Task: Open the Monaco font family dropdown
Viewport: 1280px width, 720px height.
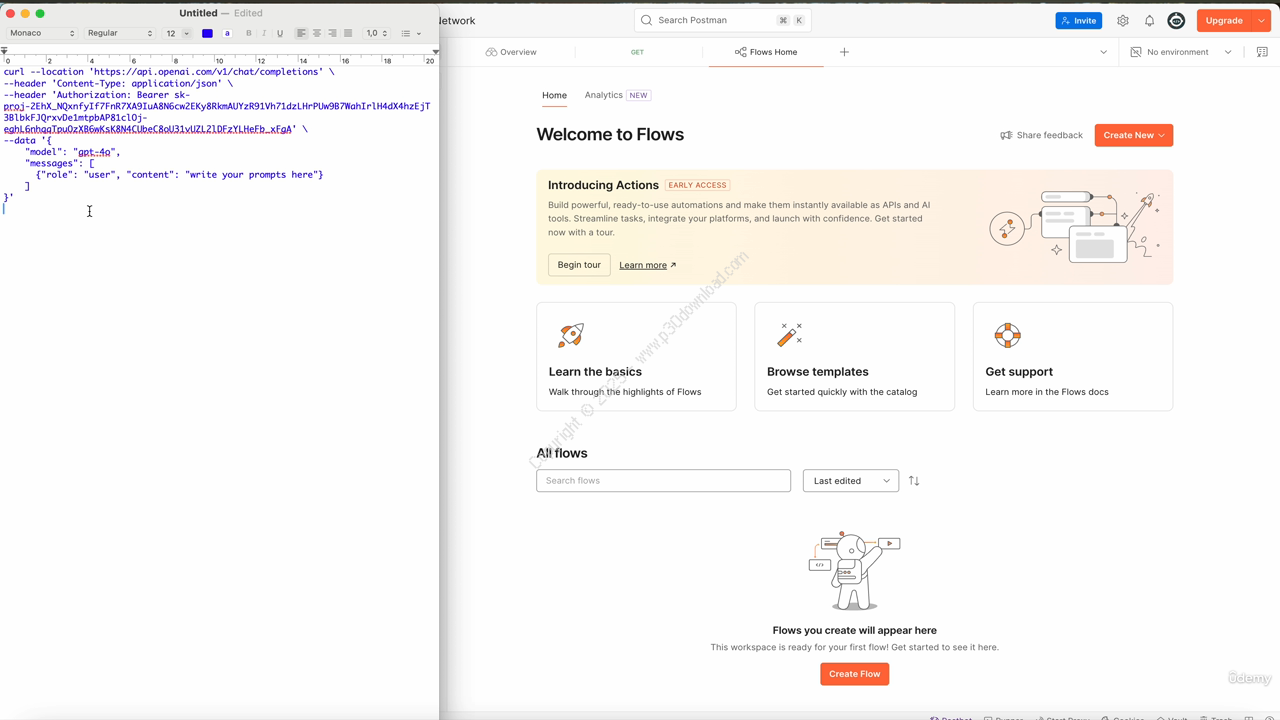Action: coord(42,33)
